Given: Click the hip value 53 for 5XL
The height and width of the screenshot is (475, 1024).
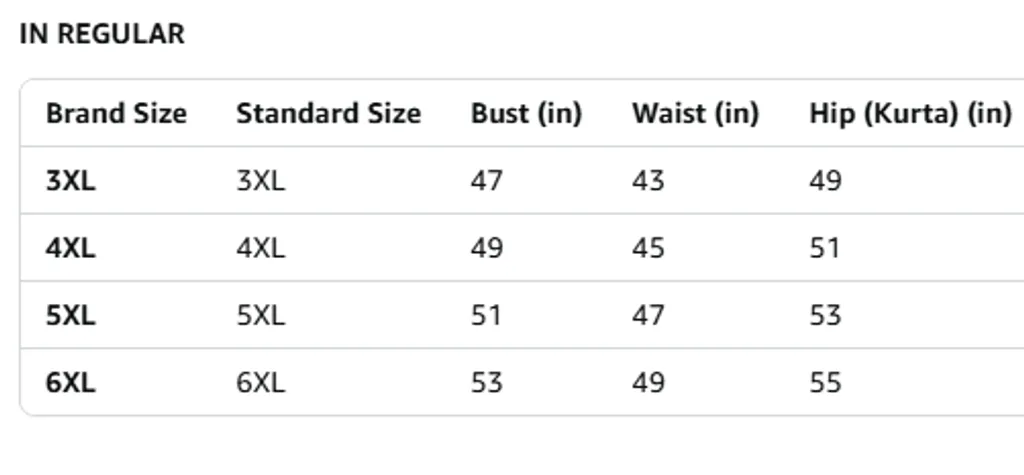Looking at the screenshot, I should point(825,316).
